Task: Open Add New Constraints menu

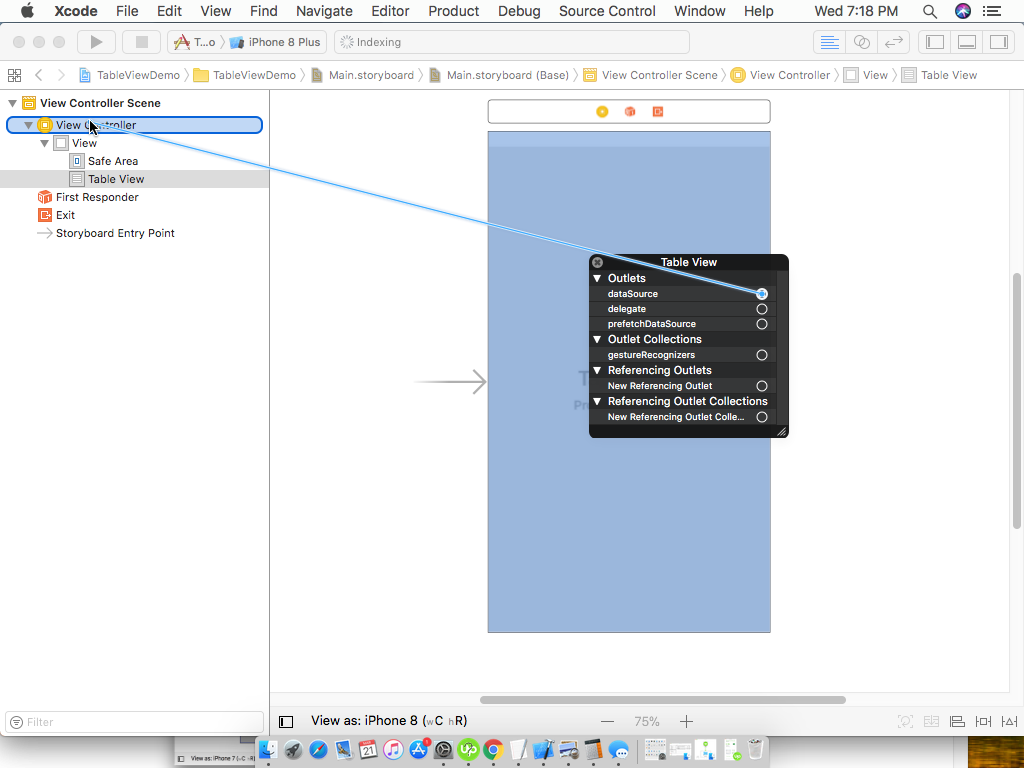Action: pyautogui.click(x=983, y=722)
